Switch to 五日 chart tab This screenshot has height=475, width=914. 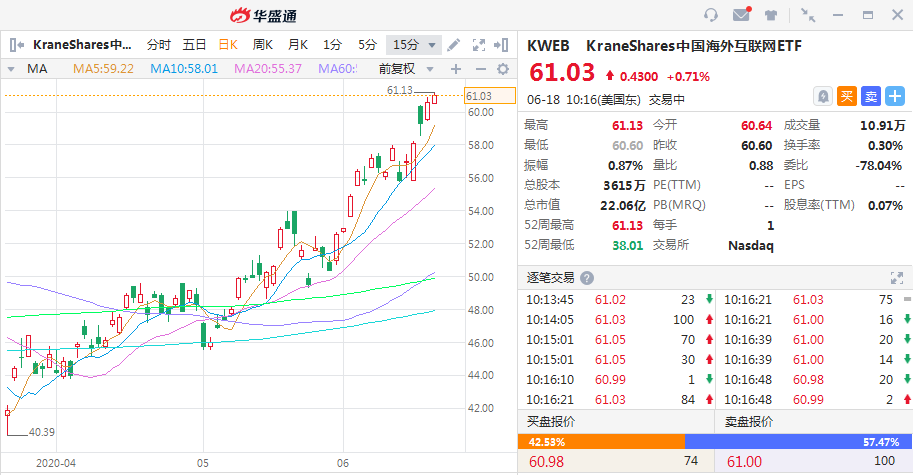[x=194, y=45]
